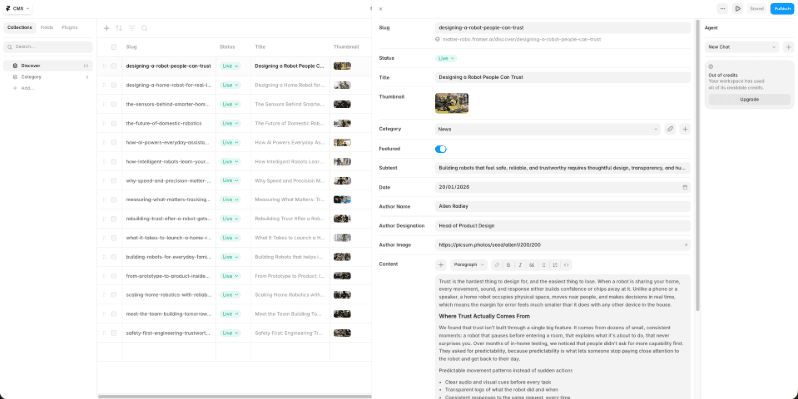The image size is (798, 399).
Task: Check the safety-first-engineering row
Action: point(114,333)
